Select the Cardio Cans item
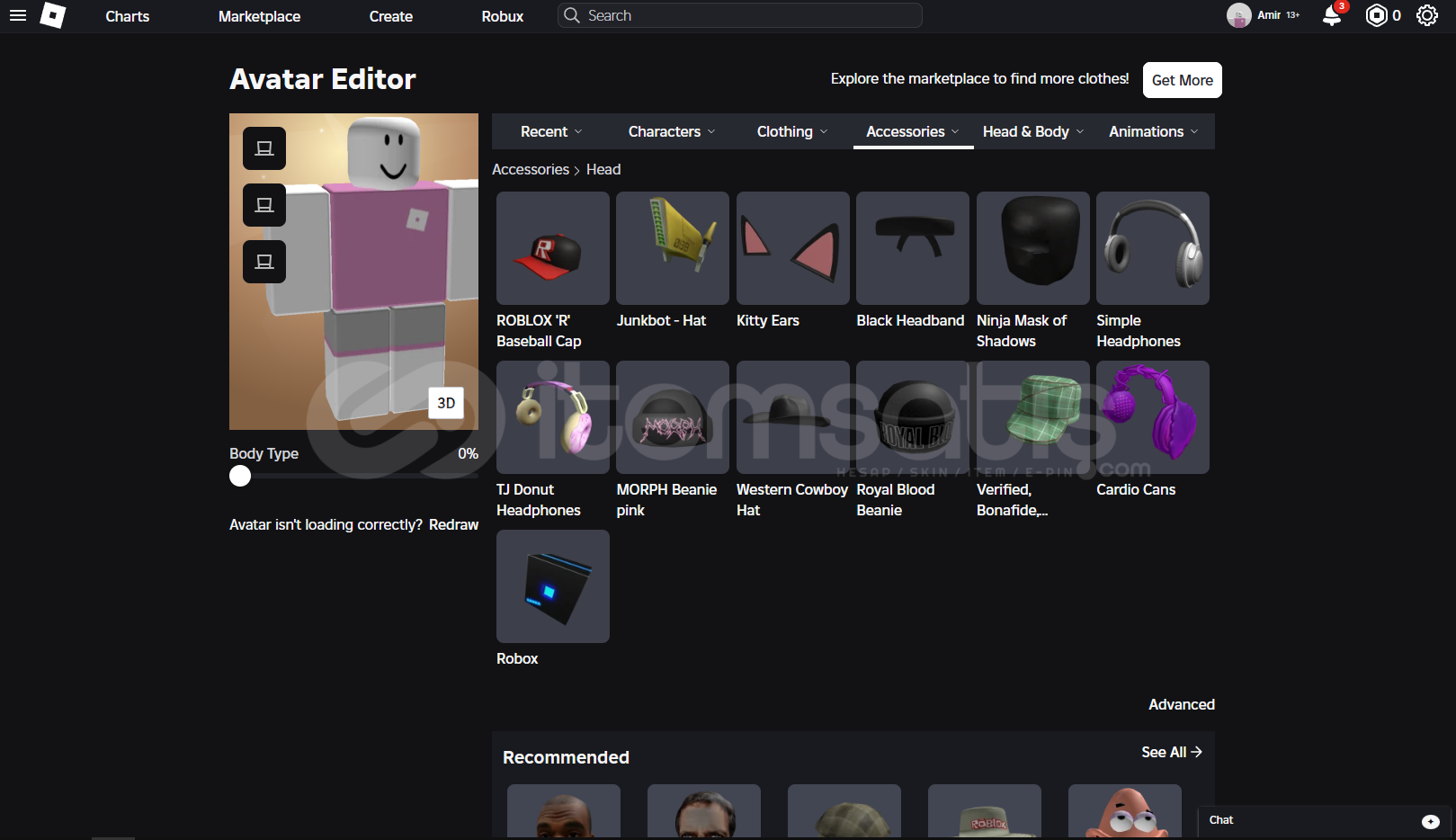This screenshot has width=1456, height=840. (1153, 417)
